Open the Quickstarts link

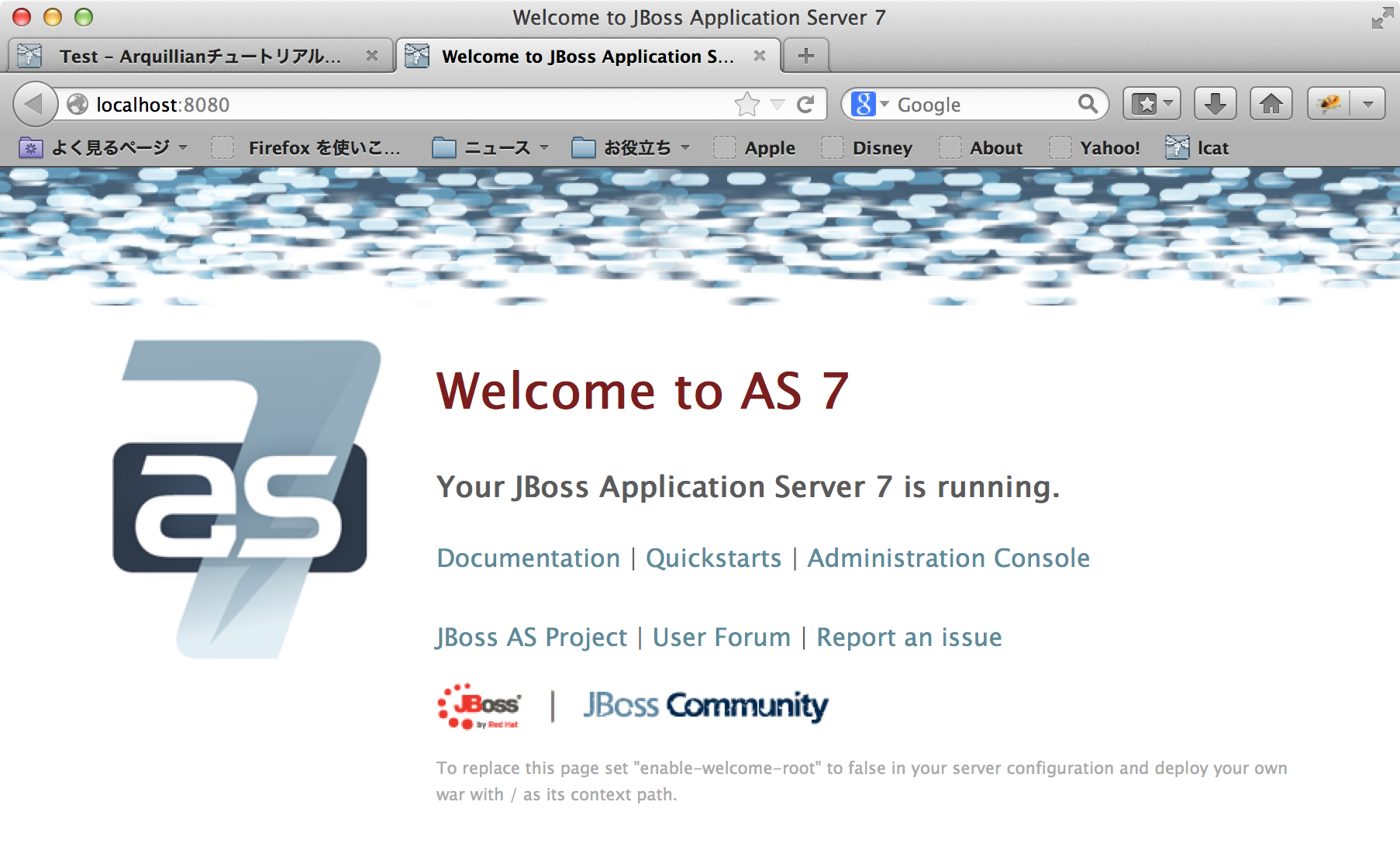(713, 558)
